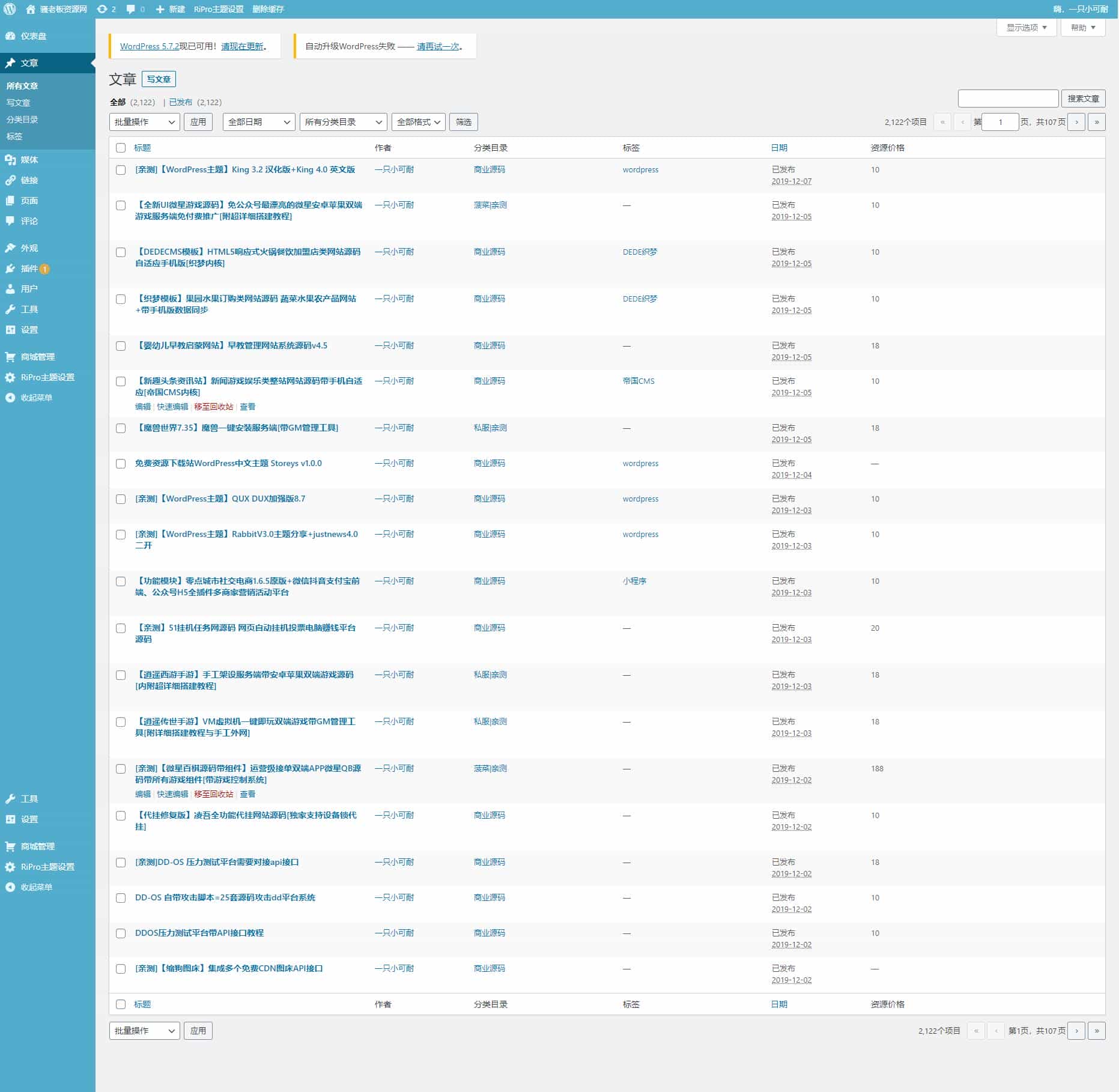Click the Appearance (外观) brush icon
Screen dimensions: 1119x1092
click(10, 248)
